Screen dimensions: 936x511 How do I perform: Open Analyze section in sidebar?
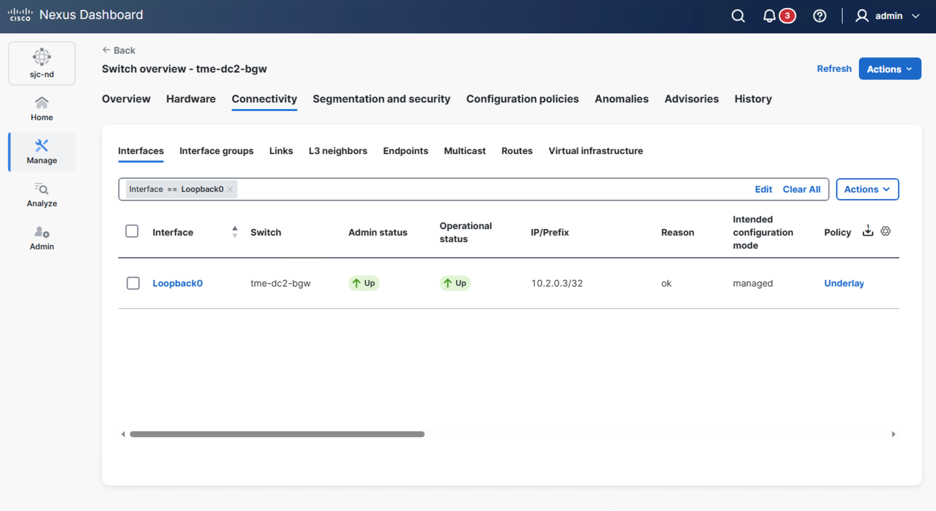click(x=42, y=195)
